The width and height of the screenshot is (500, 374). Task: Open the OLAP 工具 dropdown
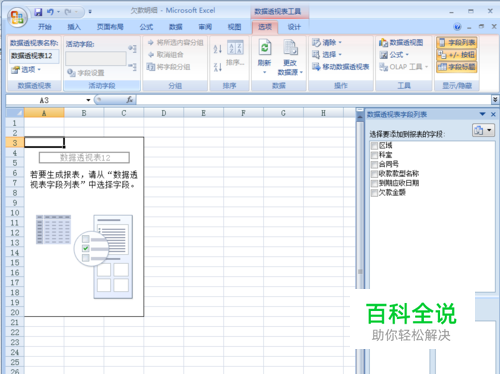point(404,67)
